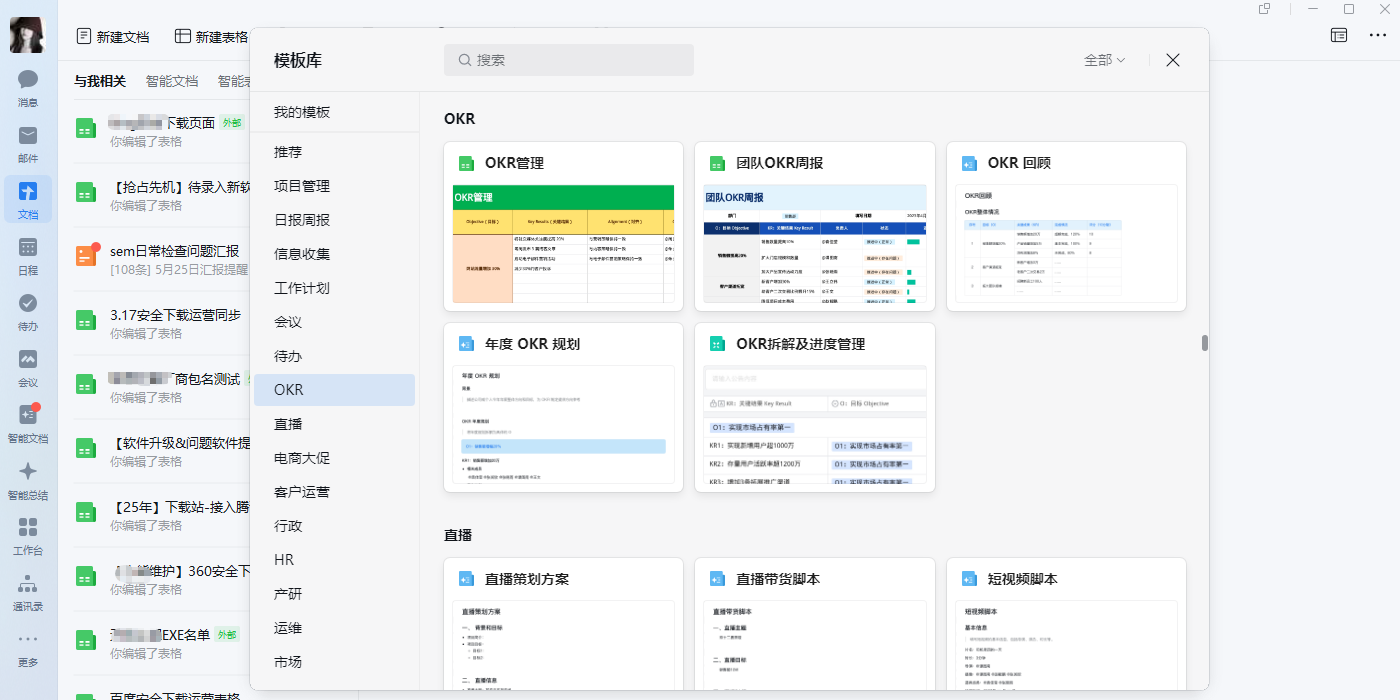Expand the 全部 filter dropdown
Screen dimensions: 1400x700
1105,60
